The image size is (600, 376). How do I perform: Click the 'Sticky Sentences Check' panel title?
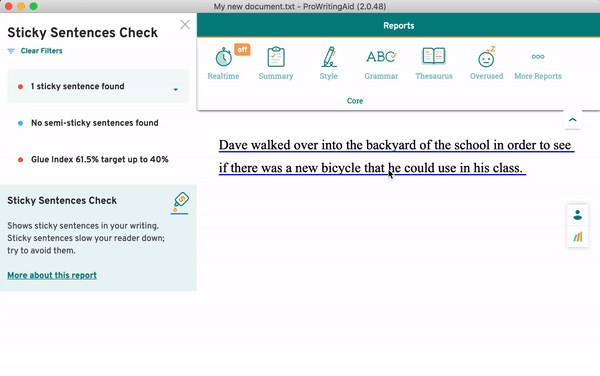pyautogui.click(x=82, y=33)
